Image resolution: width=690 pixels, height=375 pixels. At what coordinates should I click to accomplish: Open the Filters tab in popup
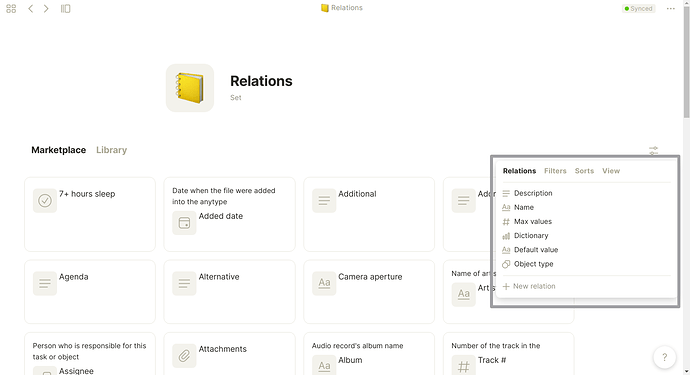pos(555,171)
